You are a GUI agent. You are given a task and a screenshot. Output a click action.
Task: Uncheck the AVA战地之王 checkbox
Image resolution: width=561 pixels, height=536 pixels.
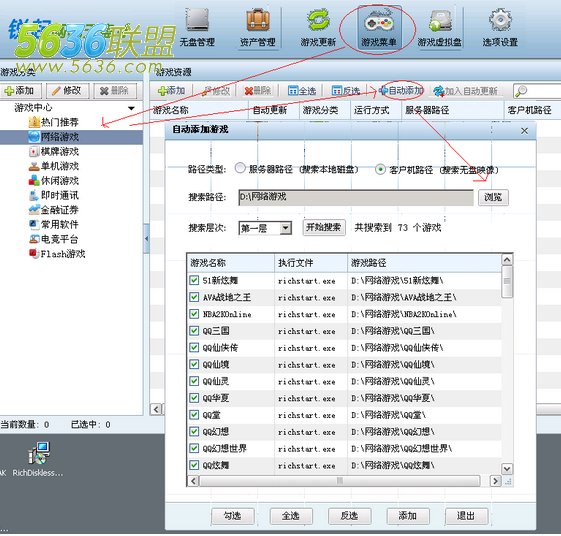tap(194, 297)
